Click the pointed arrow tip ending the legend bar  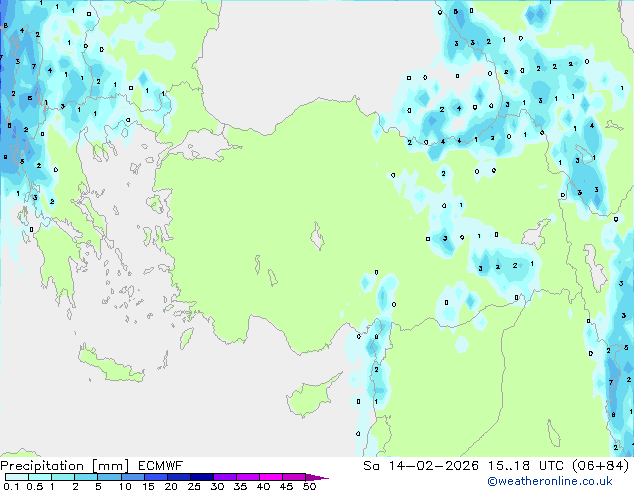(323, 478)
